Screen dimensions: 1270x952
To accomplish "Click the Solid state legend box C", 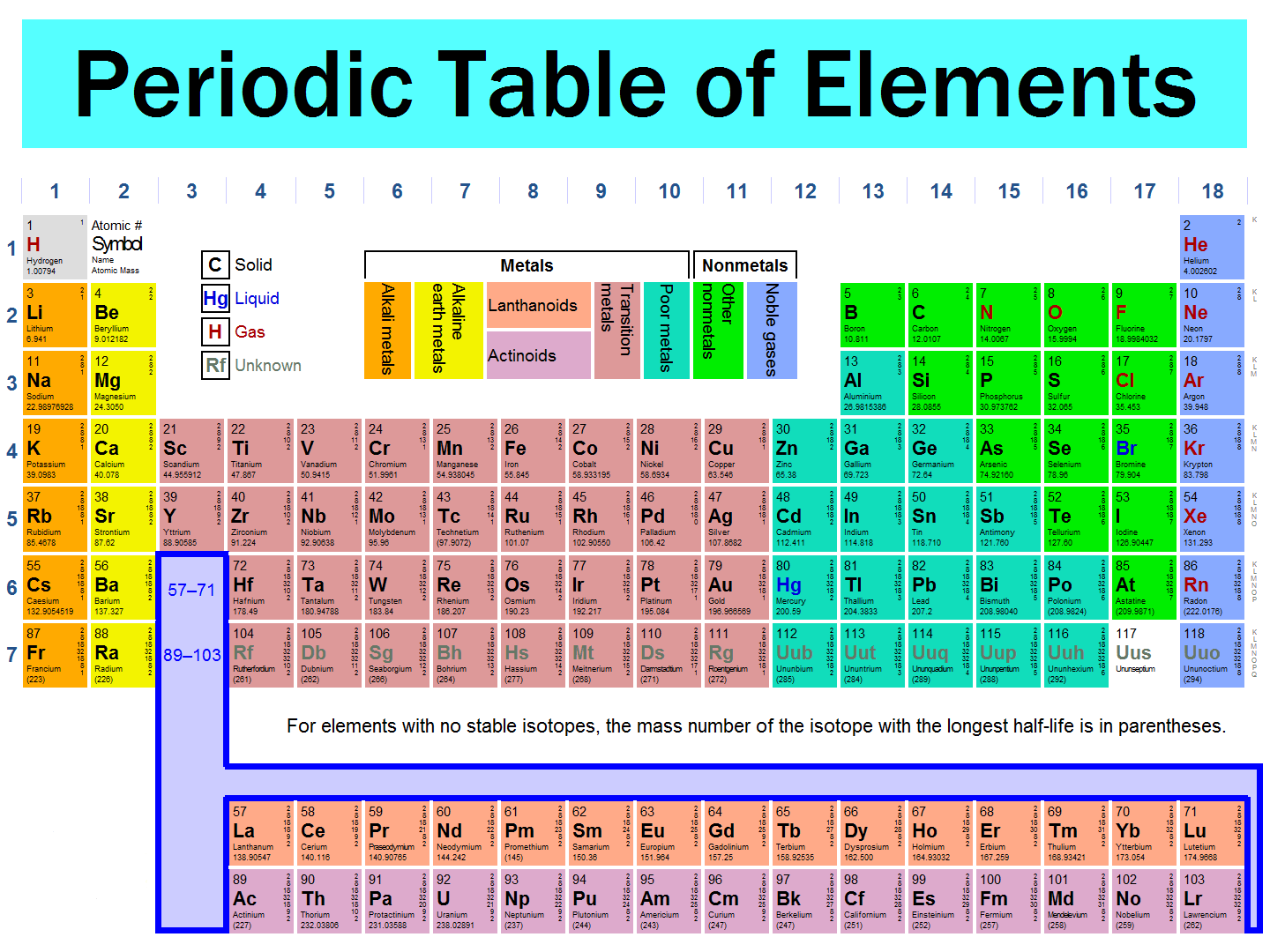I will click(215, 265).
